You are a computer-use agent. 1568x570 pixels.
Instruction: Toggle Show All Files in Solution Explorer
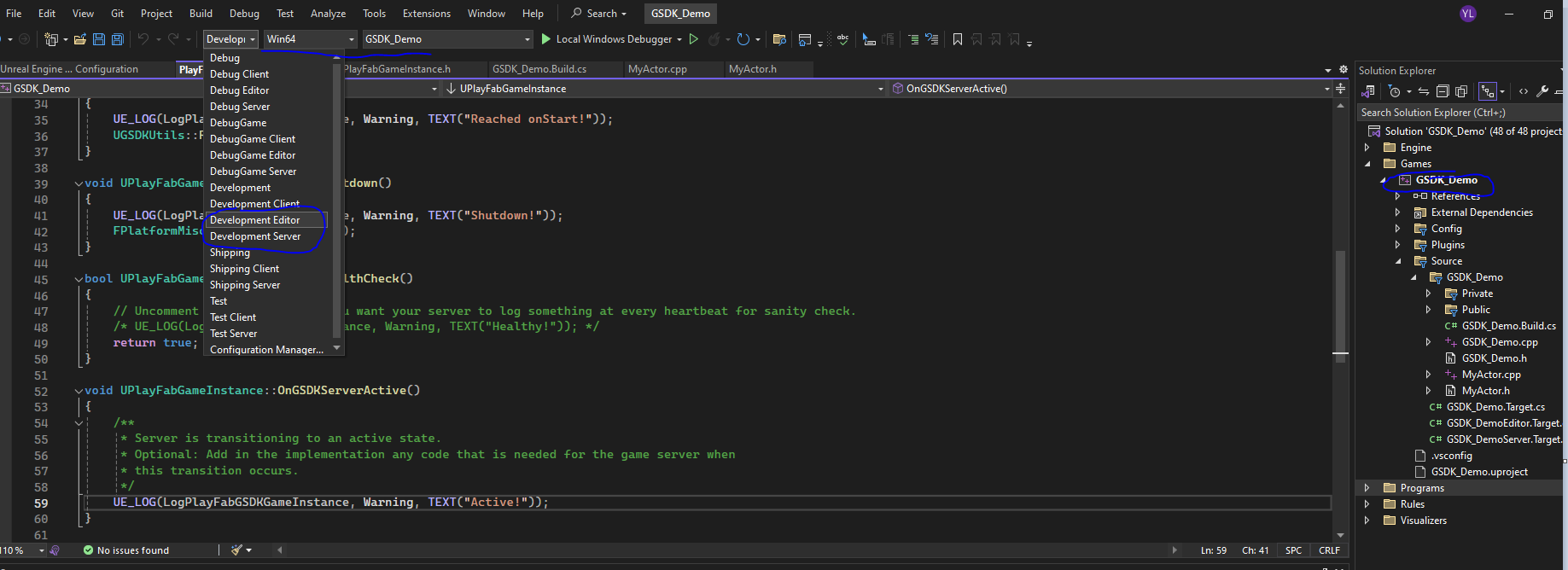pyautogui.click(x=1461, y=91)
